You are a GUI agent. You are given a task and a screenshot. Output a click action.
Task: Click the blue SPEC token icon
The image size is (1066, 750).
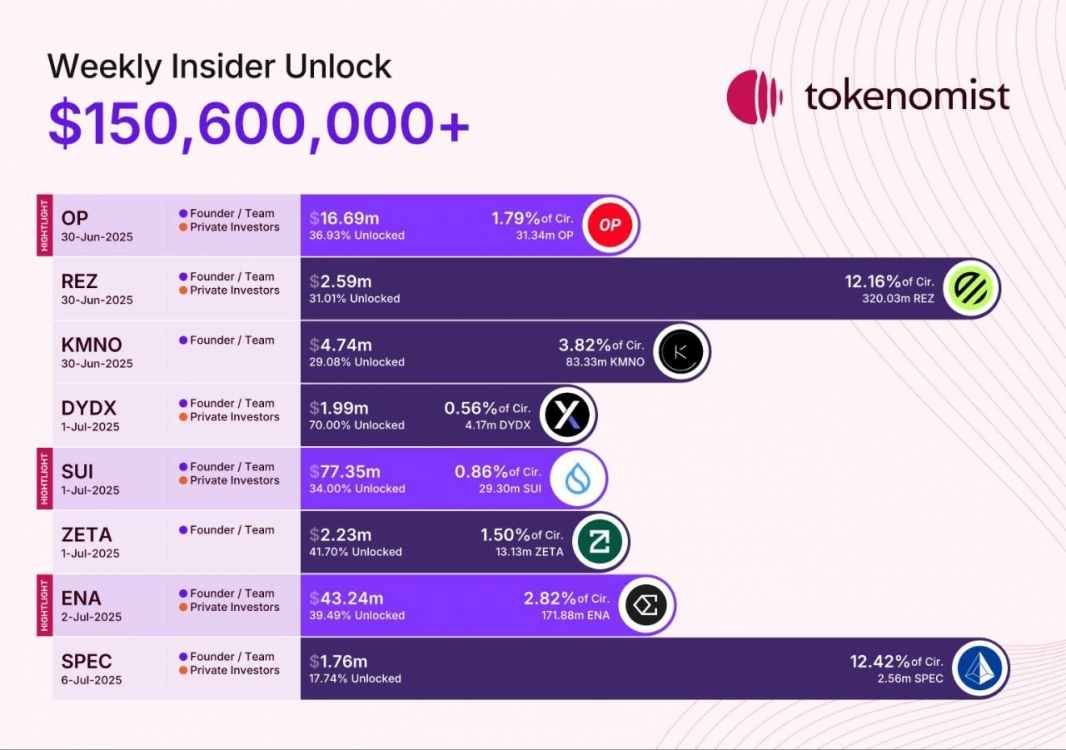pos(980,668)
